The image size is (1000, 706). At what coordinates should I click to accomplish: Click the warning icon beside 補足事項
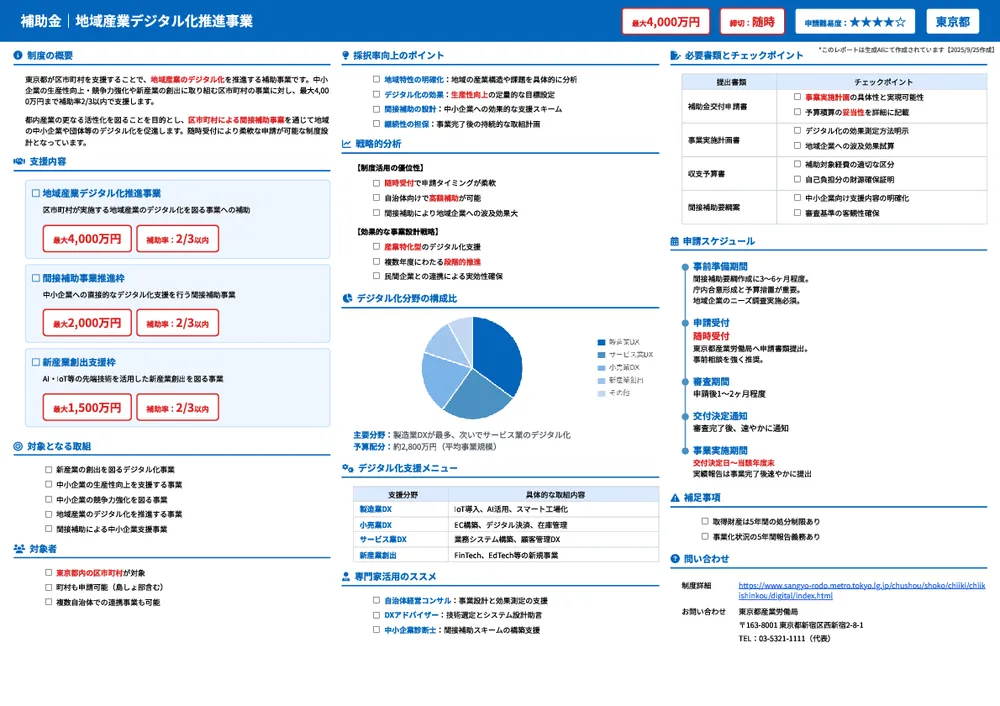point(675,497)
